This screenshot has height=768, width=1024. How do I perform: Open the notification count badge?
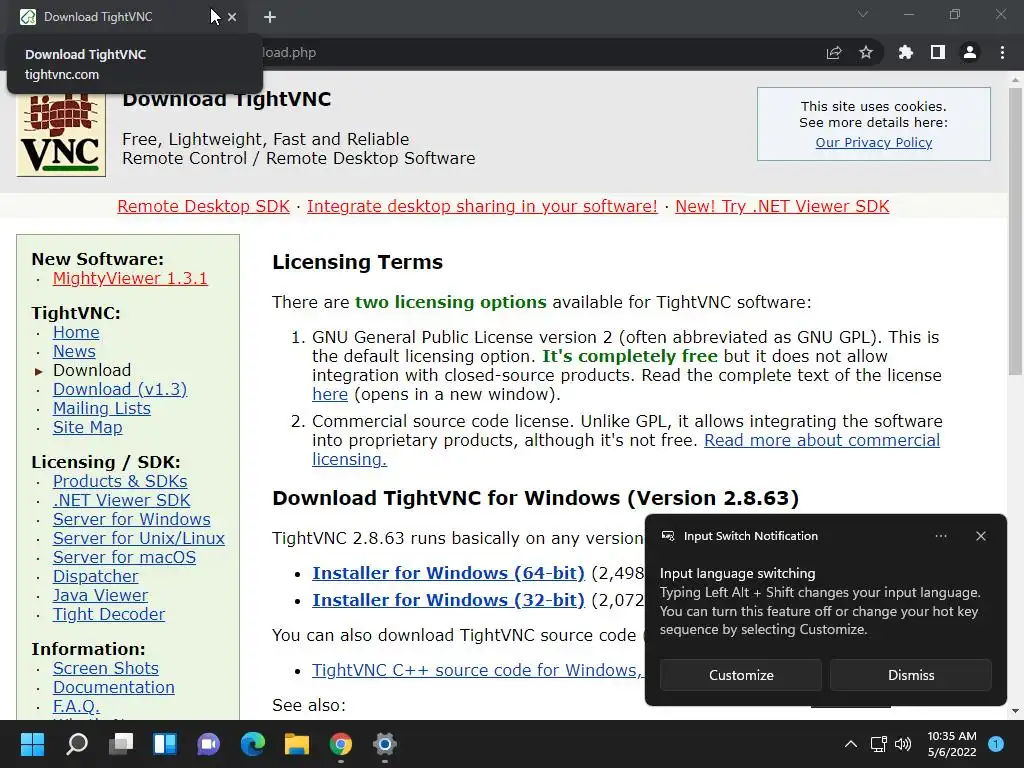click(x=996, y=744)
